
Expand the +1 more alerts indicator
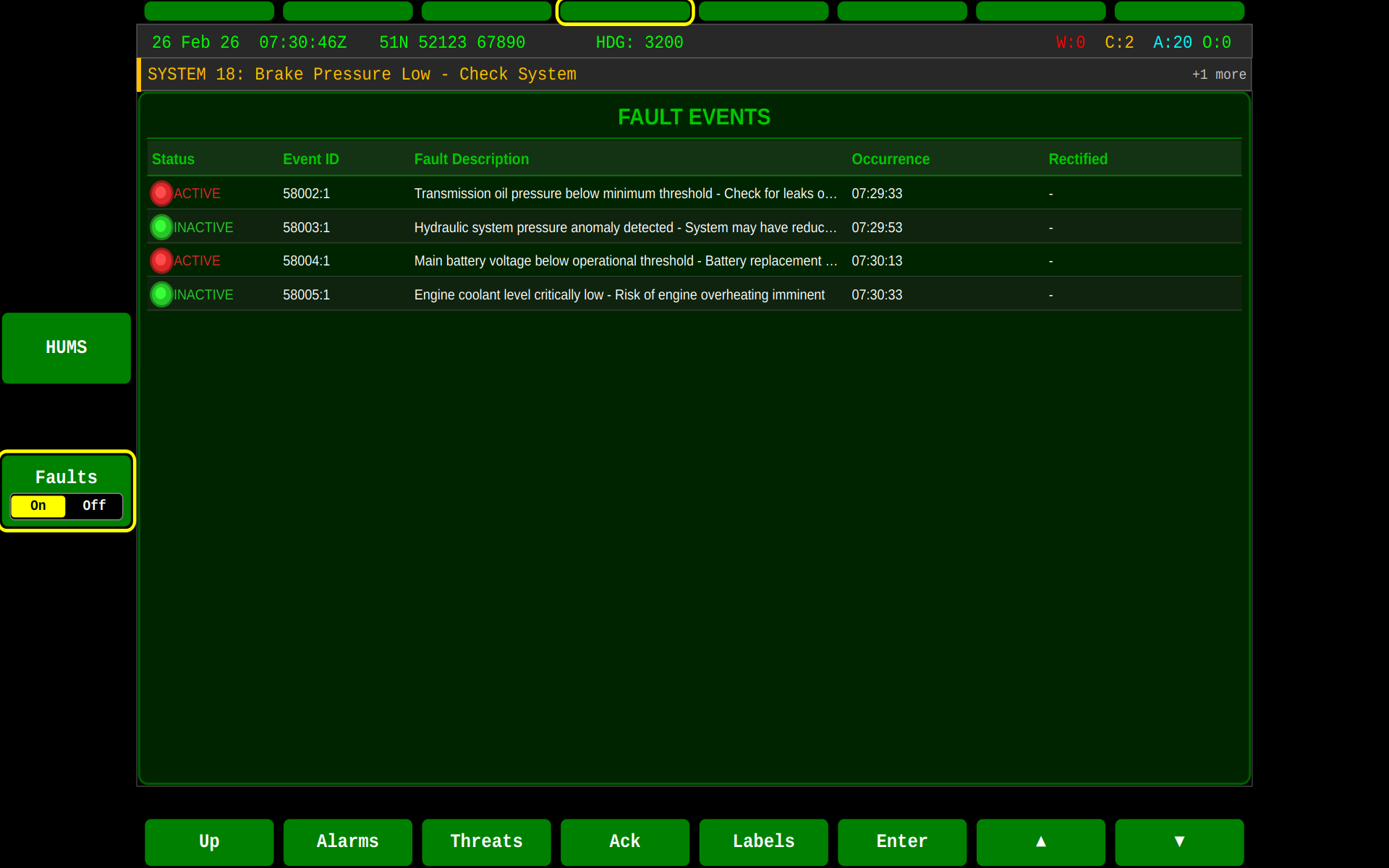[1218, 75]
